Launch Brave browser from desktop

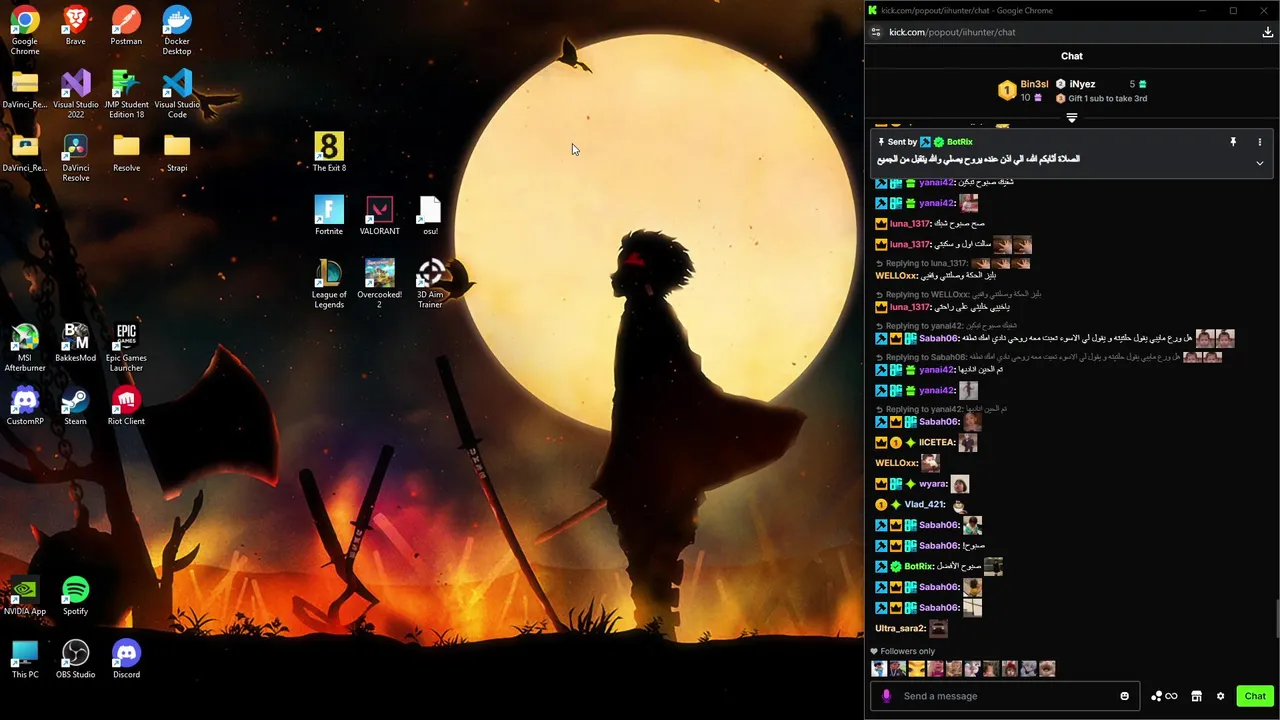75,26
